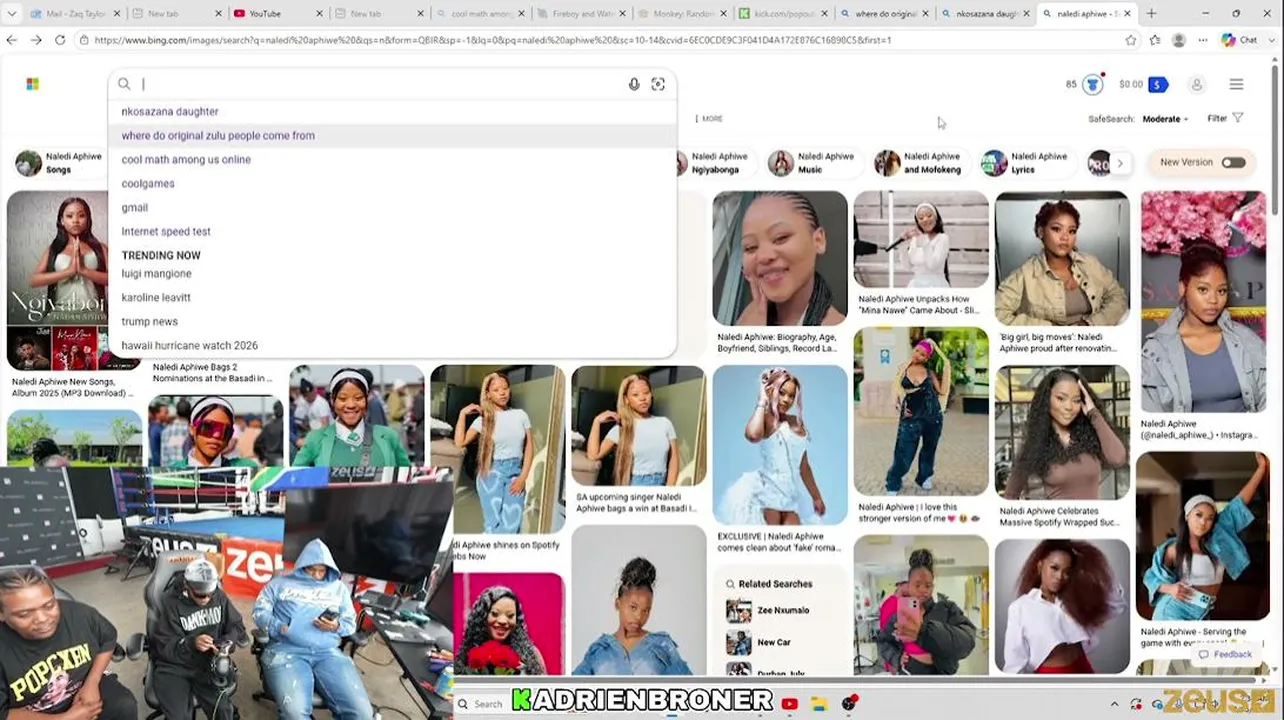Open the Copilot Chat button
This screenshot has width=1284, height=720.
coord(1240,40)
